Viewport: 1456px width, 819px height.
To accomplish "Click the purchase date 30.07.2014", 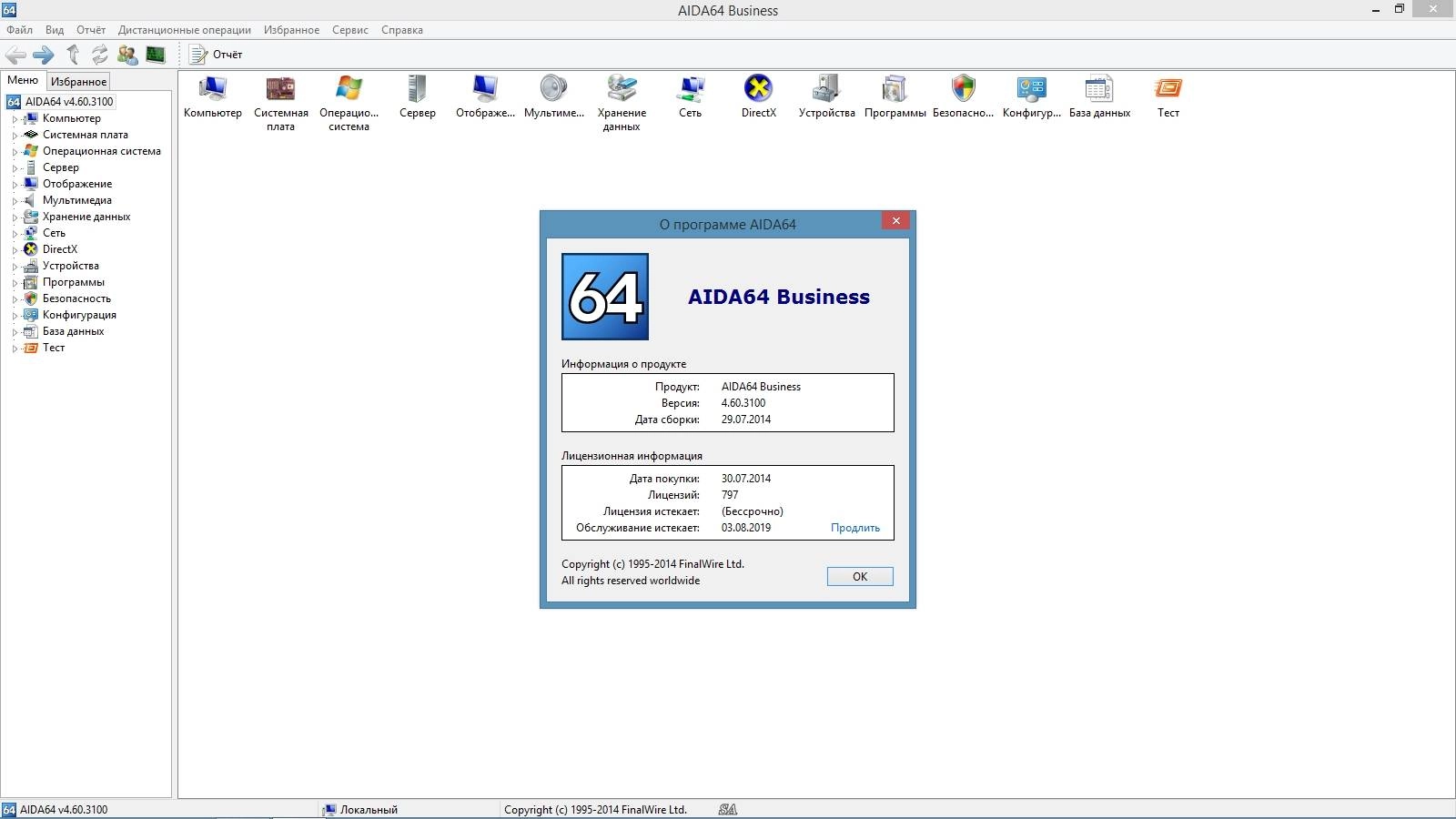I will point(746,479).
